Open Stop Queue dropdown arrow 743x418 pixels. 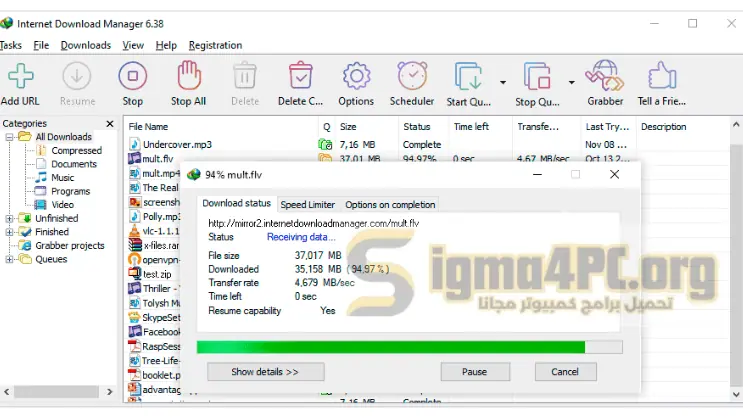click(571, 82)
